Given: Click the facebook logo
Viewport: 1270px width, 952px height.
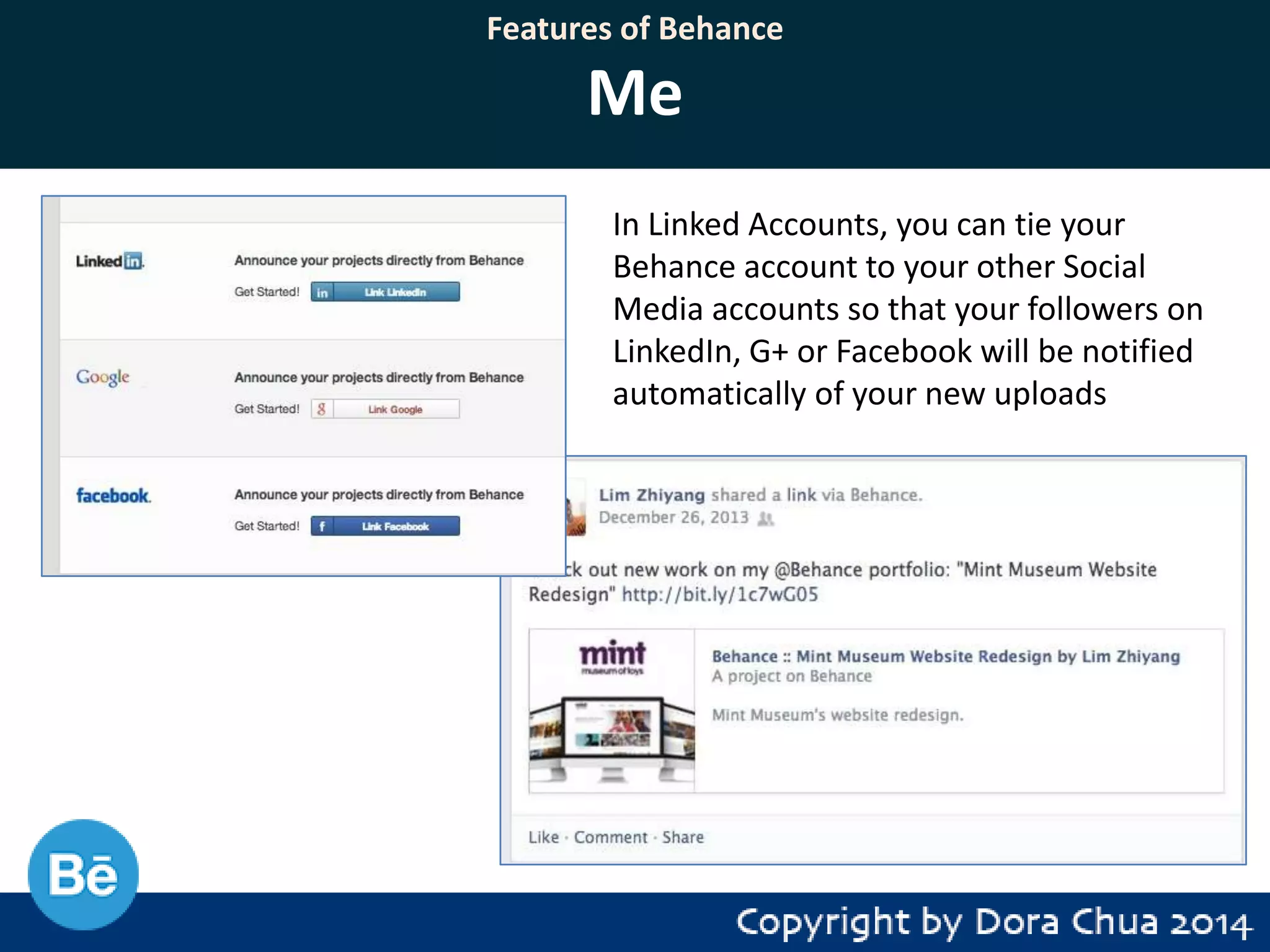Looking at the screenshot, I should tap(113, 496).
